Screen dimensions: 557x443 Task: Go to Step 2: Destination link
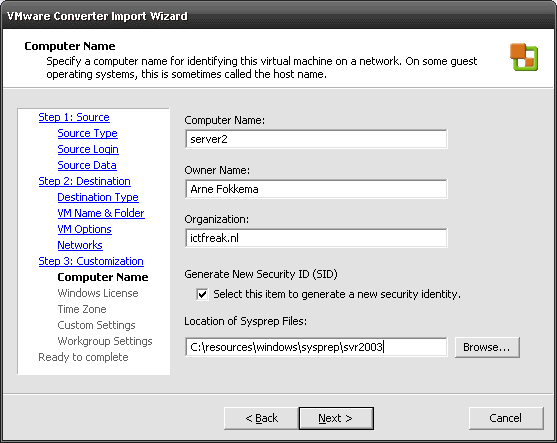click(85, 181)
